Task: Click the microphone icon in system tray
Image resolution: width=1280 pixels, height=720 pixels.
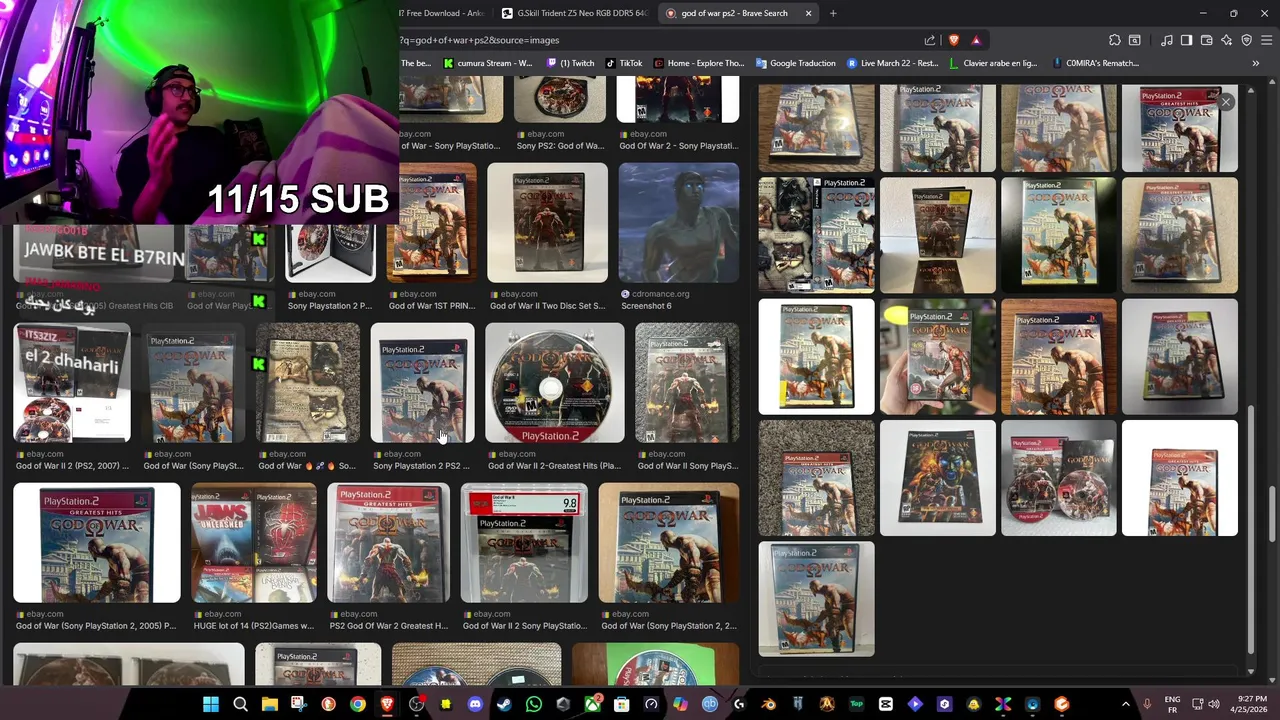Action: point(1147,704)
